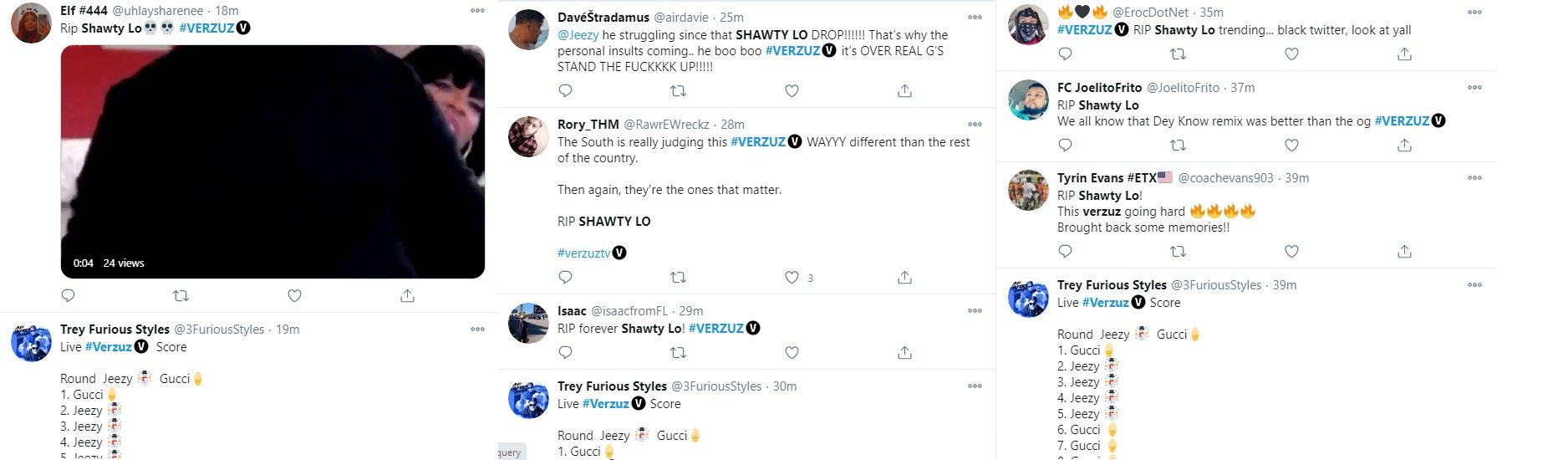Share Elf #444's Rip Shawty Lo tweet
This screenshot has height=460, width=1568.
click(x=407, y=295)
